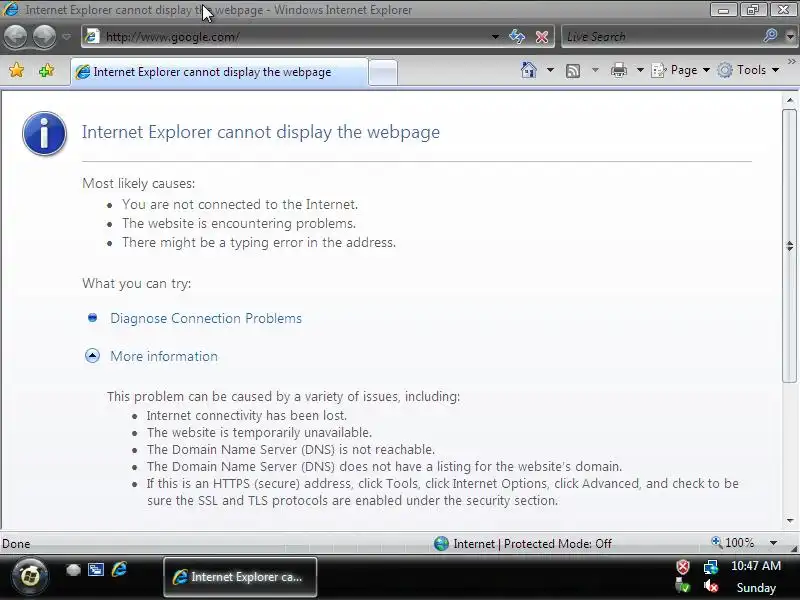The height and width of the screenshot is (600, 800).
Task: Click the address bar showing google.com
Action: [x=291, y=37]
